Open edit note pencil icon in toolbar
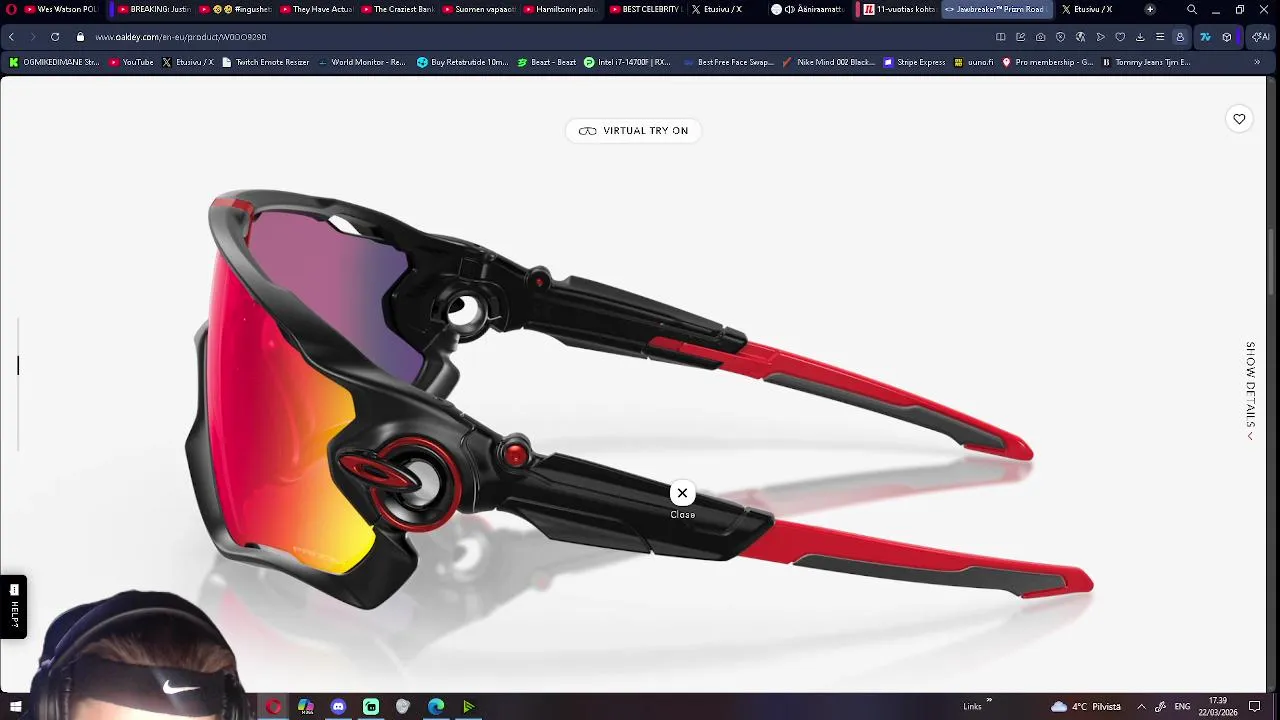The height and width of the screenshot is (720, 1280). coord(1020,37)
